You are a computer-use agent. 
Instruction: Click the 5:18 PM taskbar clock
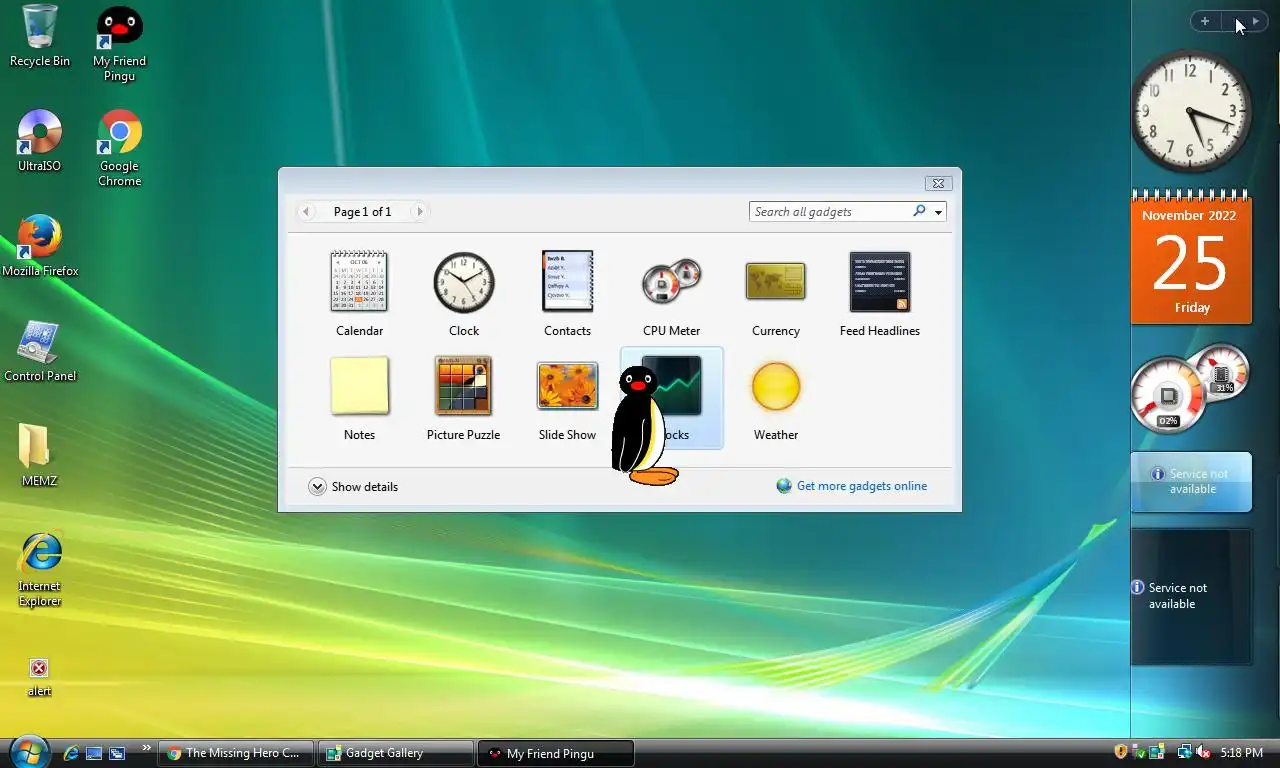tap(1242, 753)
